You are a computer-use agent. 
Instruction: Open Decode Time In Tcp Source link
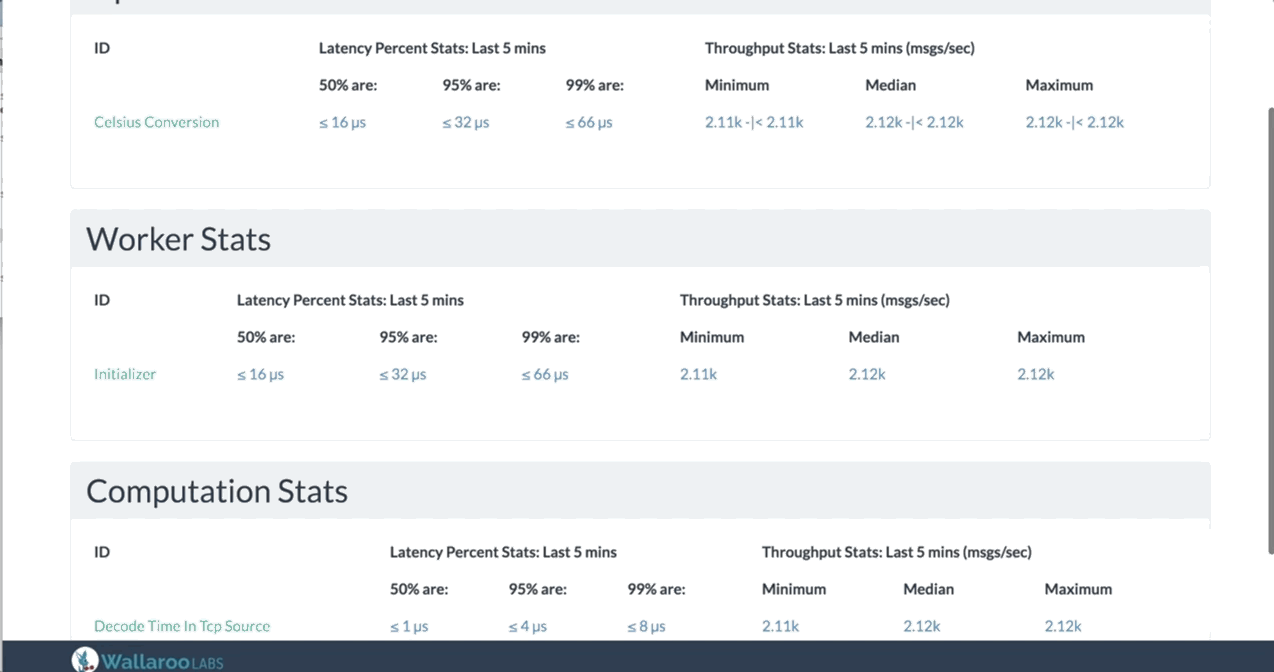(x=182, y=626)
